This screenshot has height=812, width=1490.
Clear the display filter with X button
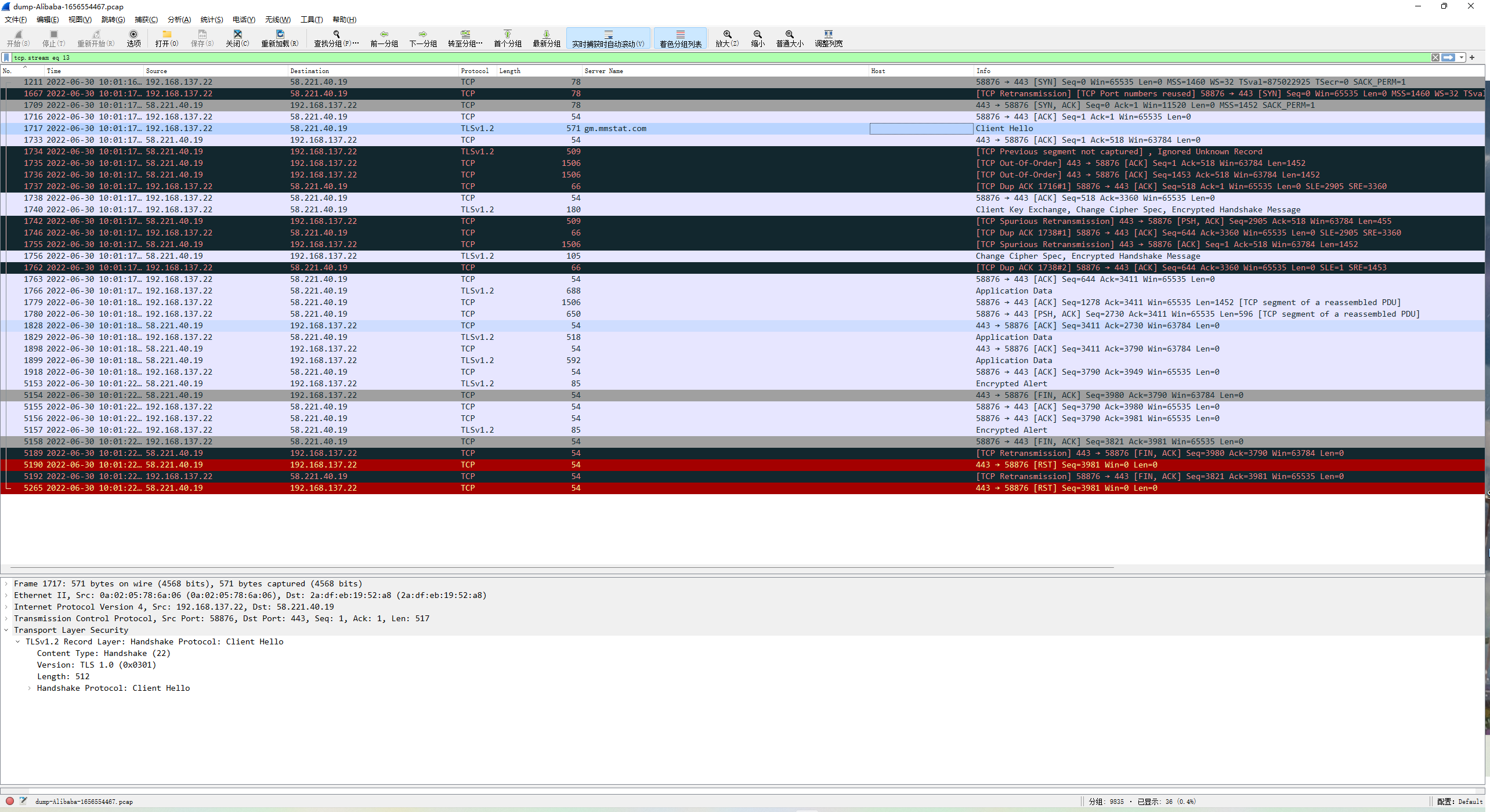click(1435, 57)
